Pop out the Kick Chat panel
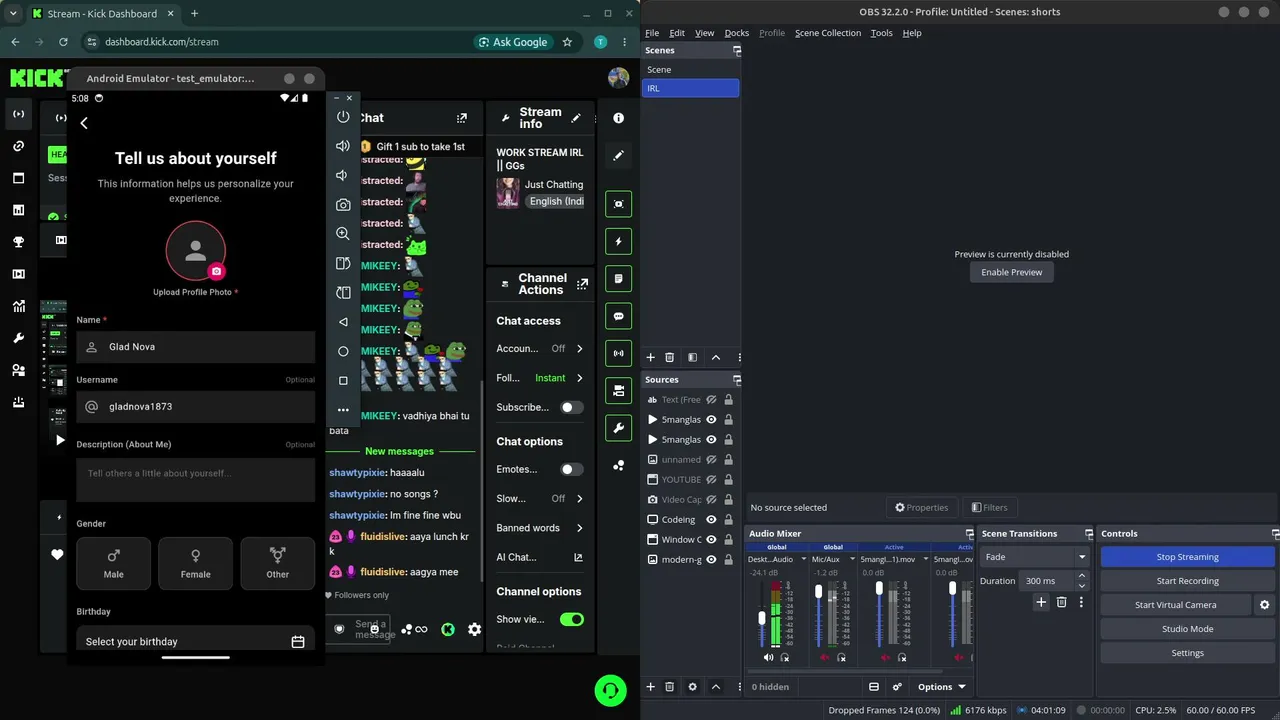Viewport: 1280px width, 720px height. pos(461,118)
